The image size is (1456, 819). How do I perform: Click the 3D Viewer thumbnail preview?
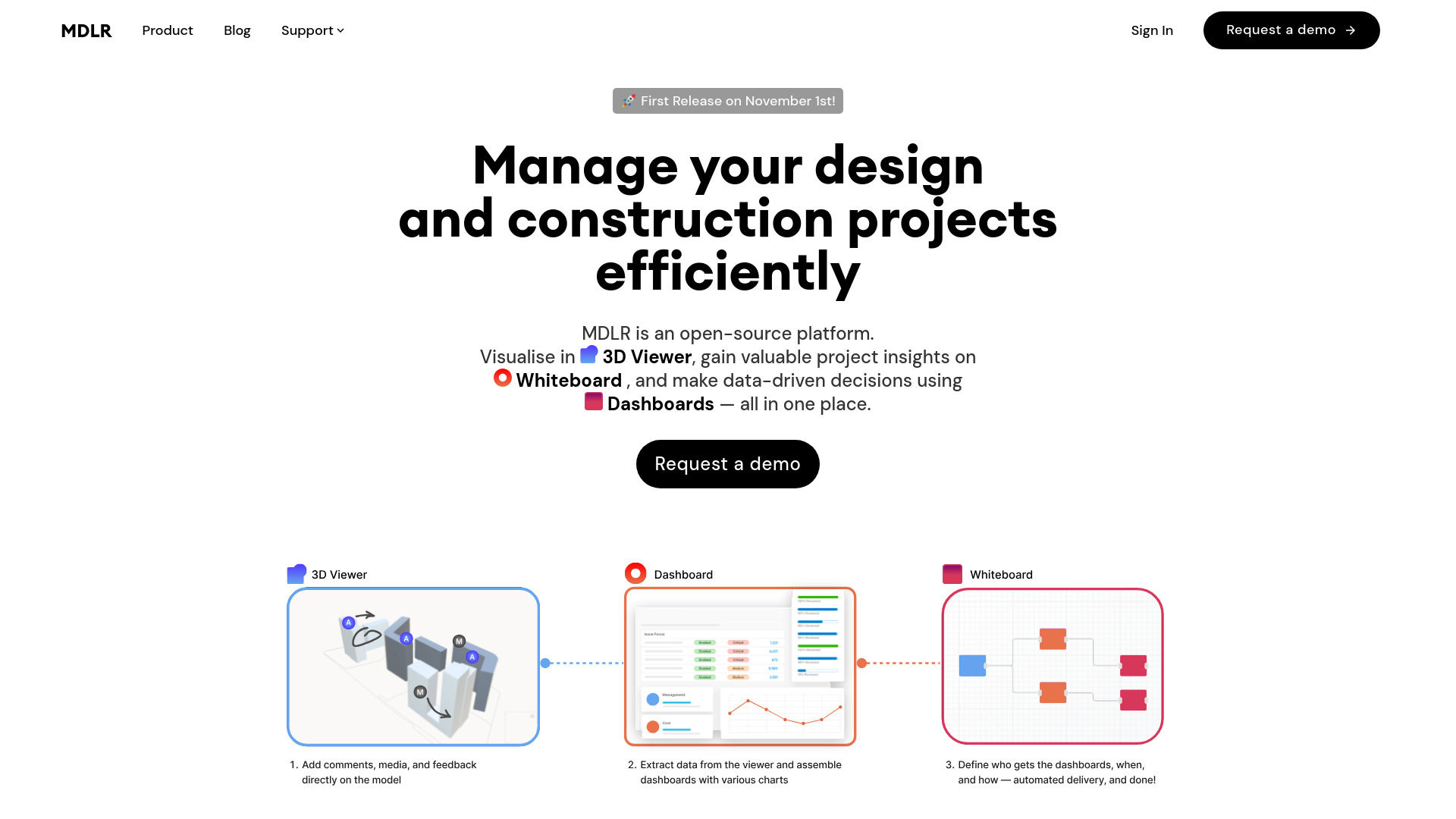(413, 666)
